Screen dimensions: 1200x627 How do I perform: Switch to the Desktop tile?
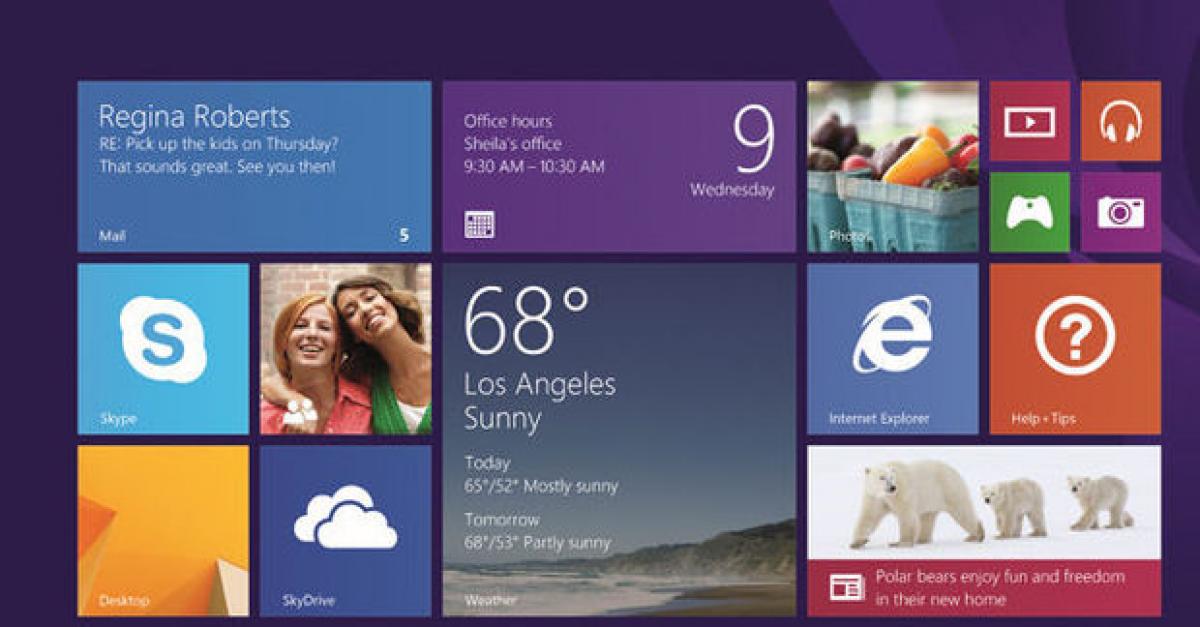[x=163, y=531]
